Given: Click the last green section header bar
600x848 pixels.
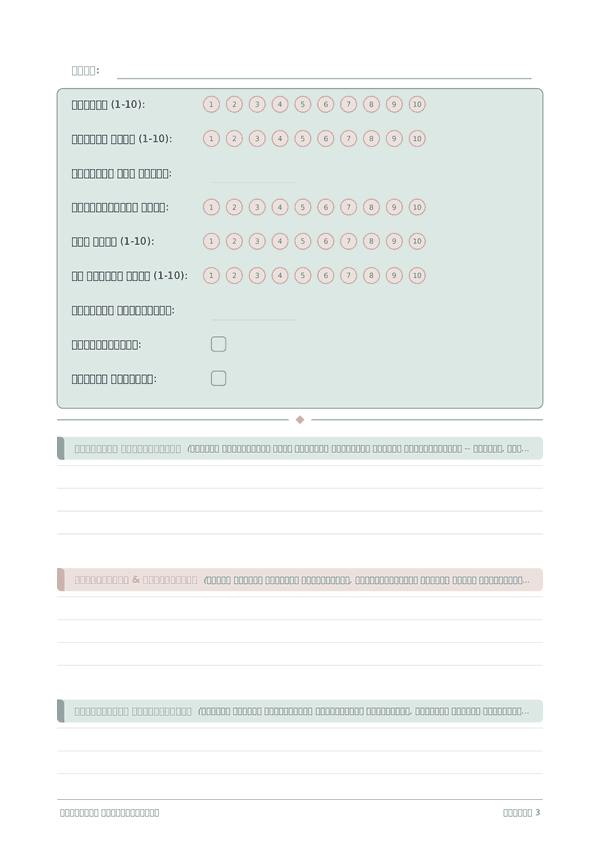Looking at the screenshot, I should coord(300,711).
